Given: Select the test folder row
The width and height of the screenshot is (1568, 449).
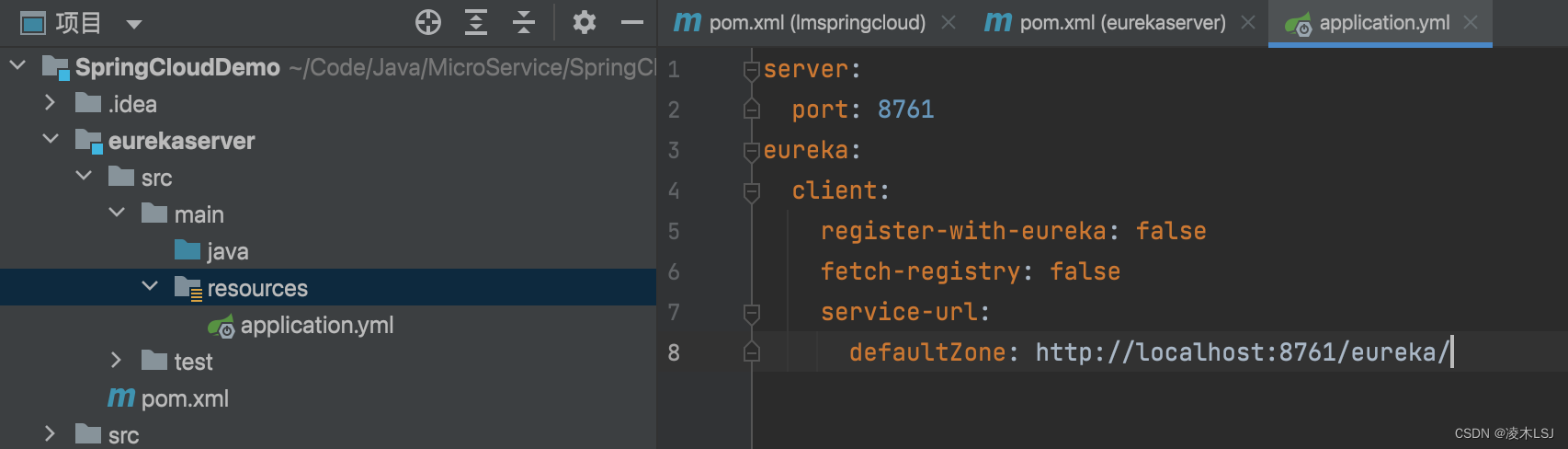Looking at the screenshot, I should click(328, 362).
